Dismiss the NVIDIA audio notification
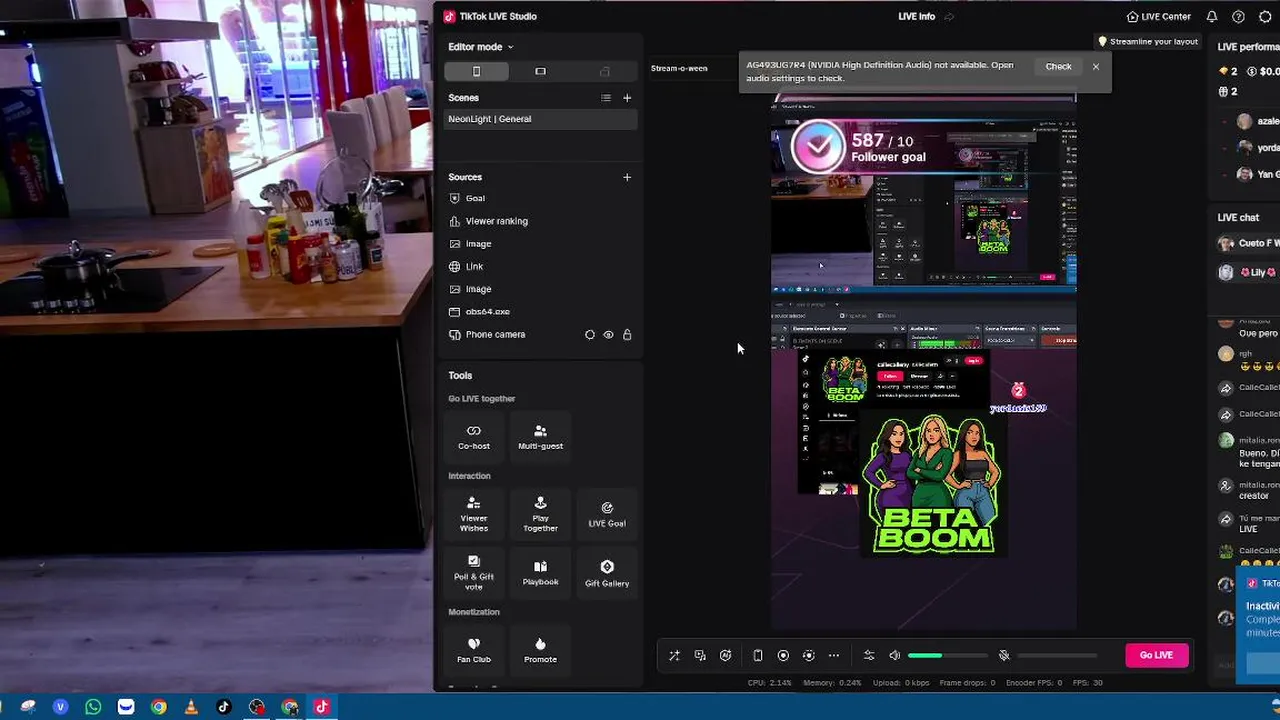This screenshot has width=1280, height=720. click(1096, 67)
